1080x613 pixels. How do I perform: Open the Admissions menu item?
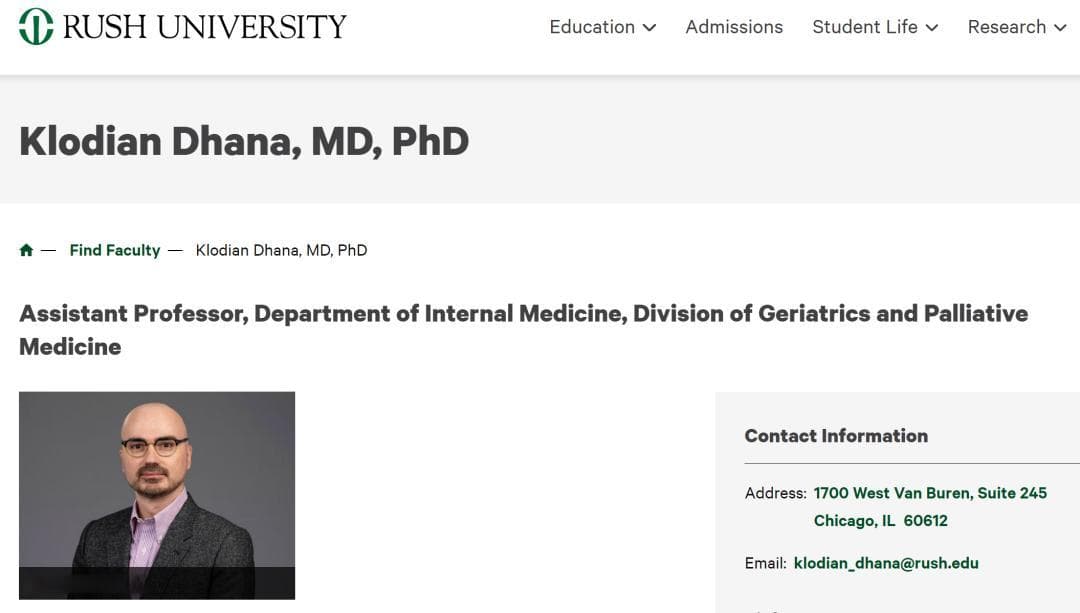point(734,27)
